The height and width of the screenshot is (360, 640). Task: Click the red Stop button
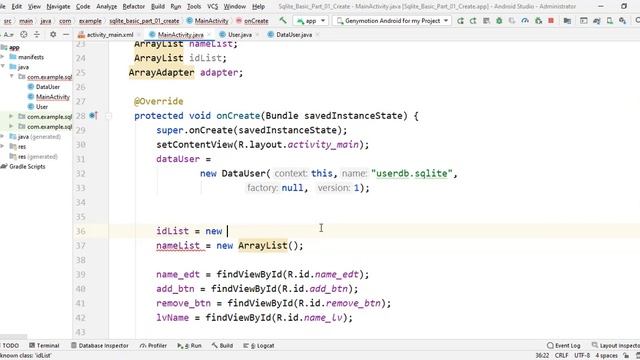pyautogui.click(x=551, y=21)
